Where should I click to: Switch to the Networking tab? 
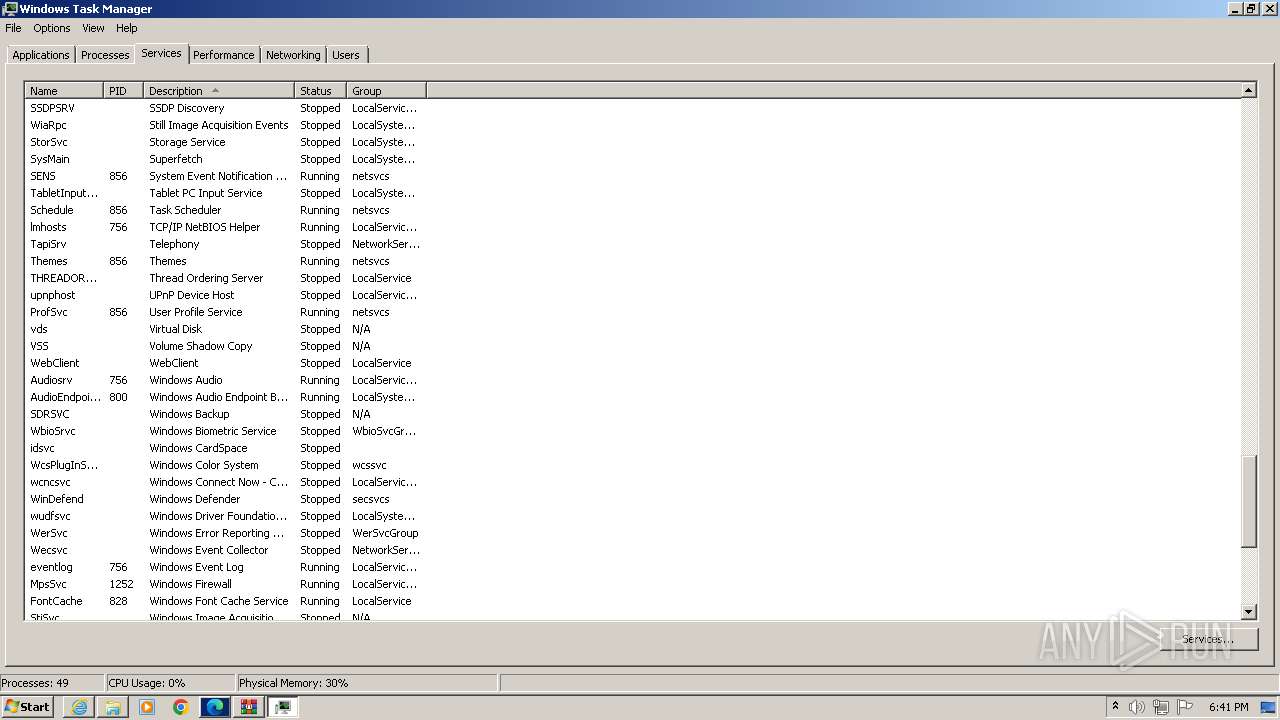click(x=293, y=55)
